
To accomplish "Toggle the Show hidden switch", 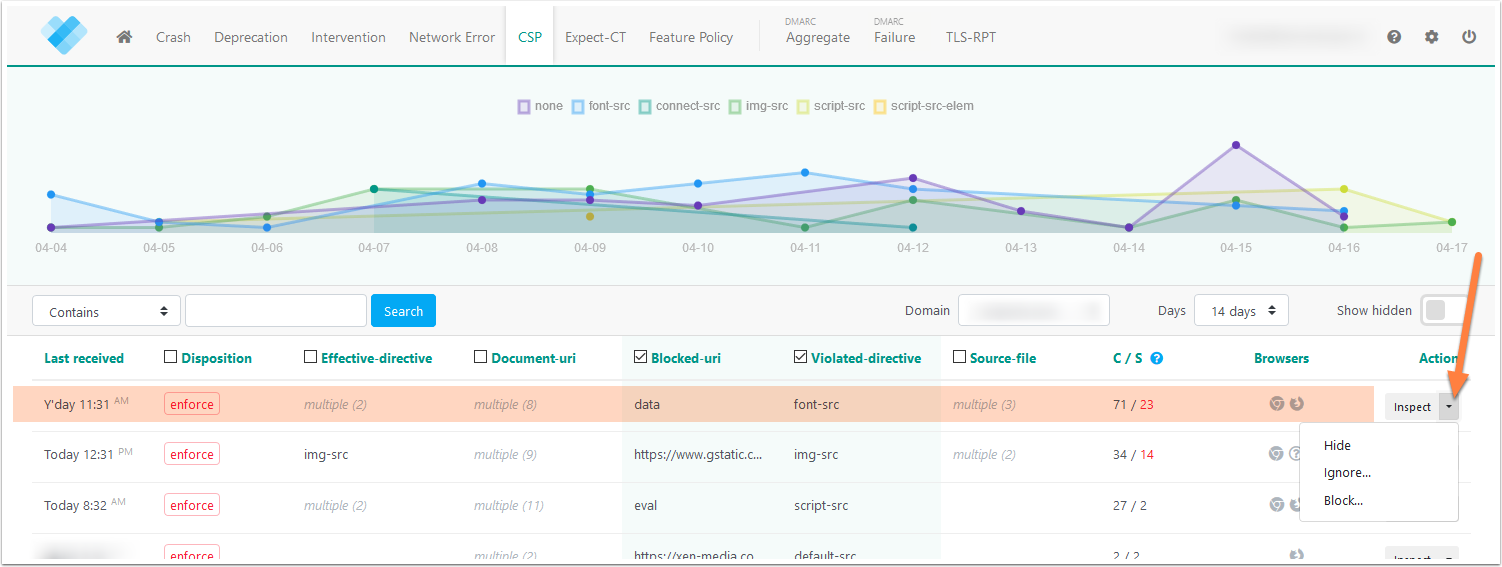I will coord(1442,310).
